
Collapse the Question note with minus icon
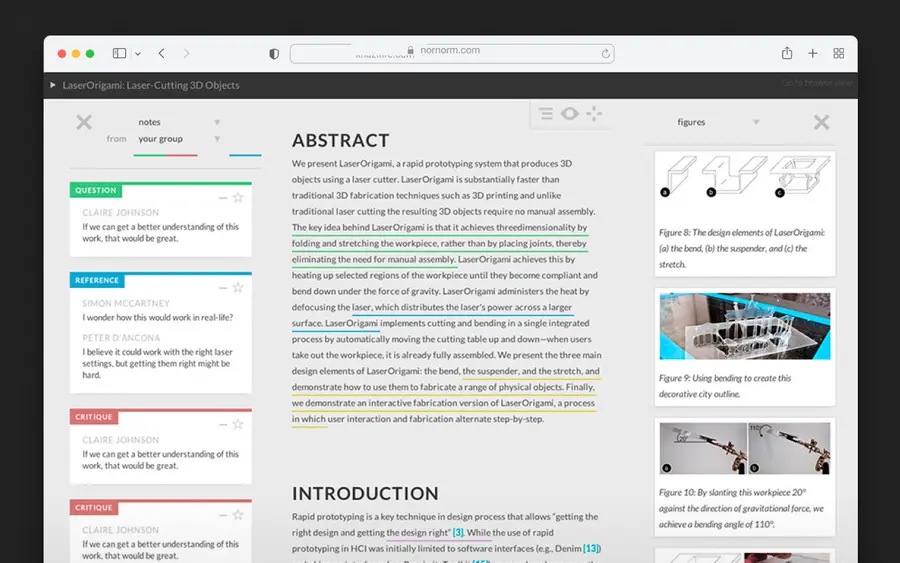pyautogui.click(x=223, y=198)
